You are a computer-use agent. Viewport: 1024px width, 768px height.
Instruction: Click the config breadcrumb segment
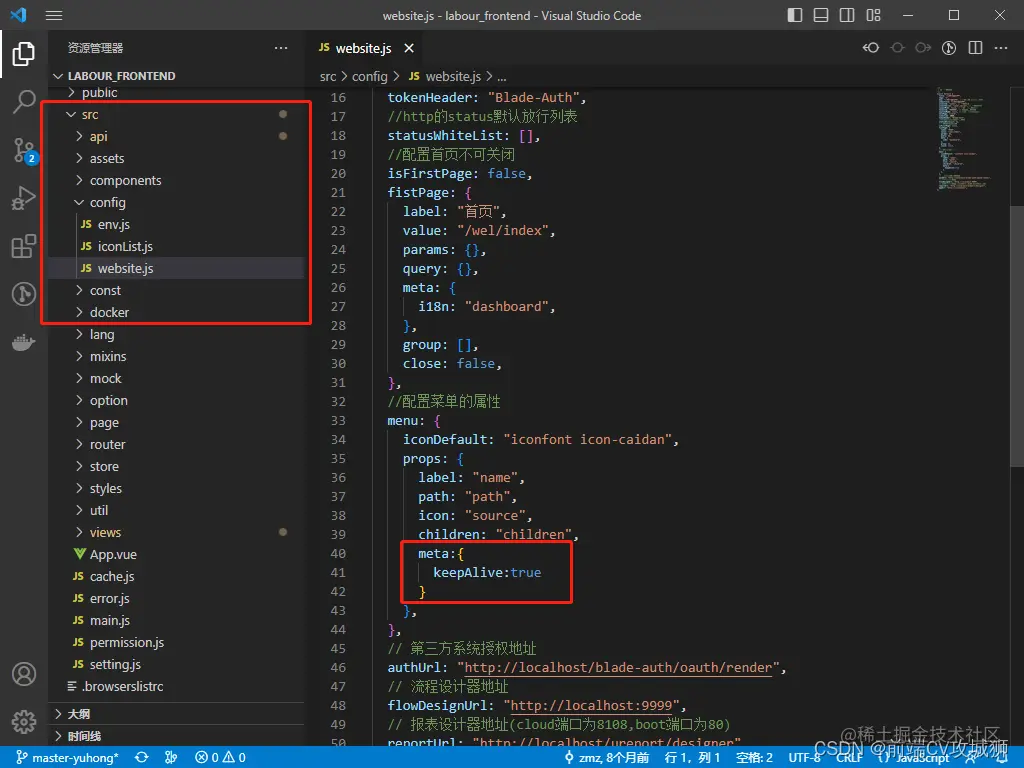tap(370, 76)
